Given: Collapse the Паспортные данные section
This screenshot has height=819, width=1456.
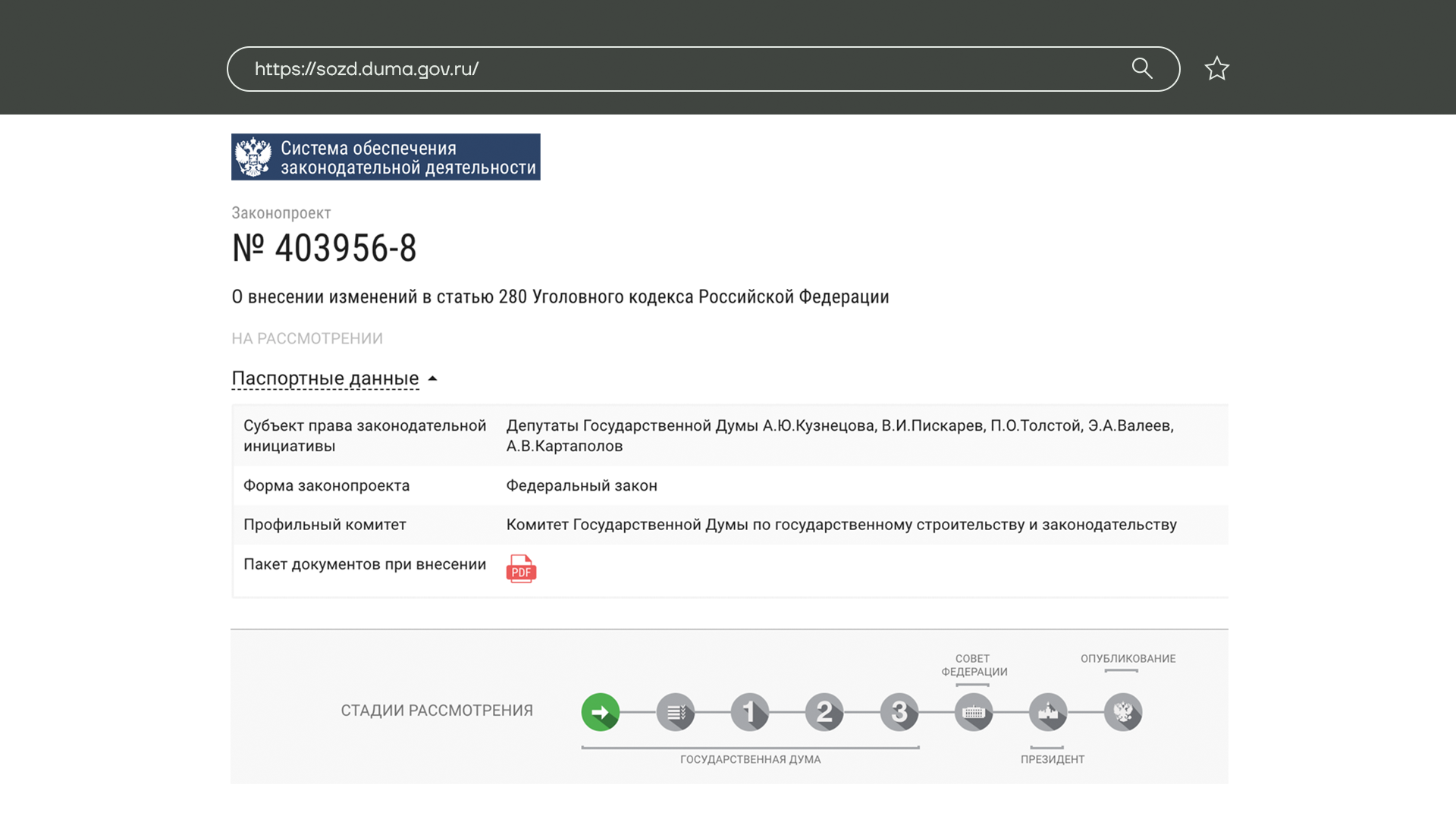Looking at the screenshot, I should pyautogui.click(x=325, y=378).
